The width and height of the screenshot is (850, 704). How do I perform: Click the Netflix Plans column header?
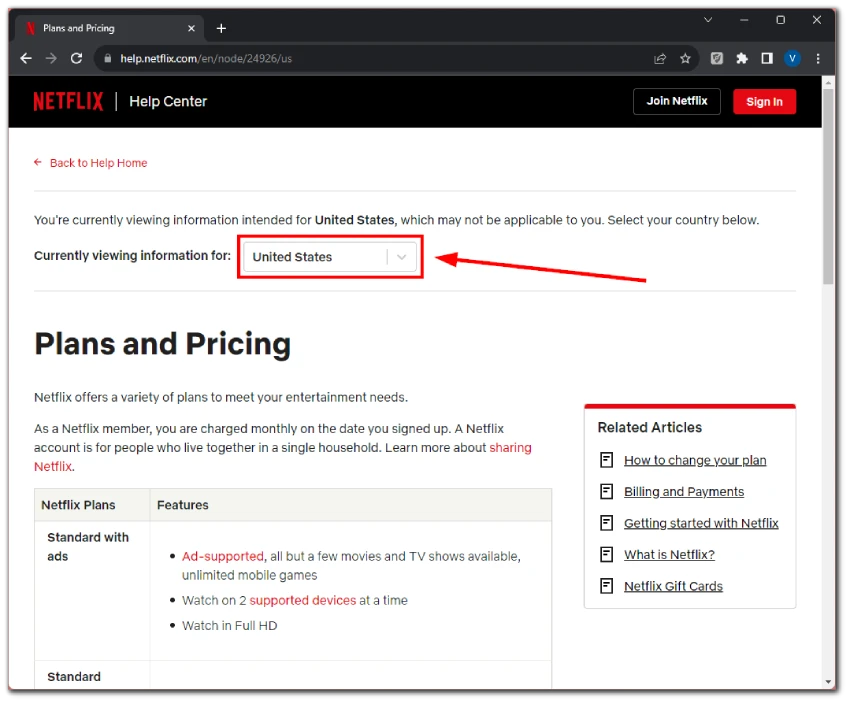78,505
